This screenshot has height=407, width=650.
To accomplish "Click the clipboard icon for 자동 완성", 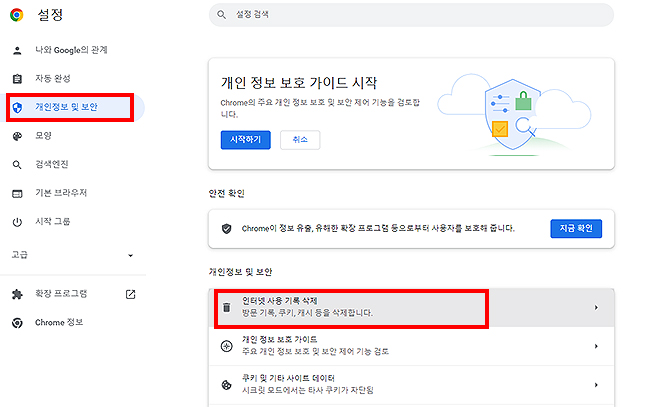I will [x=17, y=79].
